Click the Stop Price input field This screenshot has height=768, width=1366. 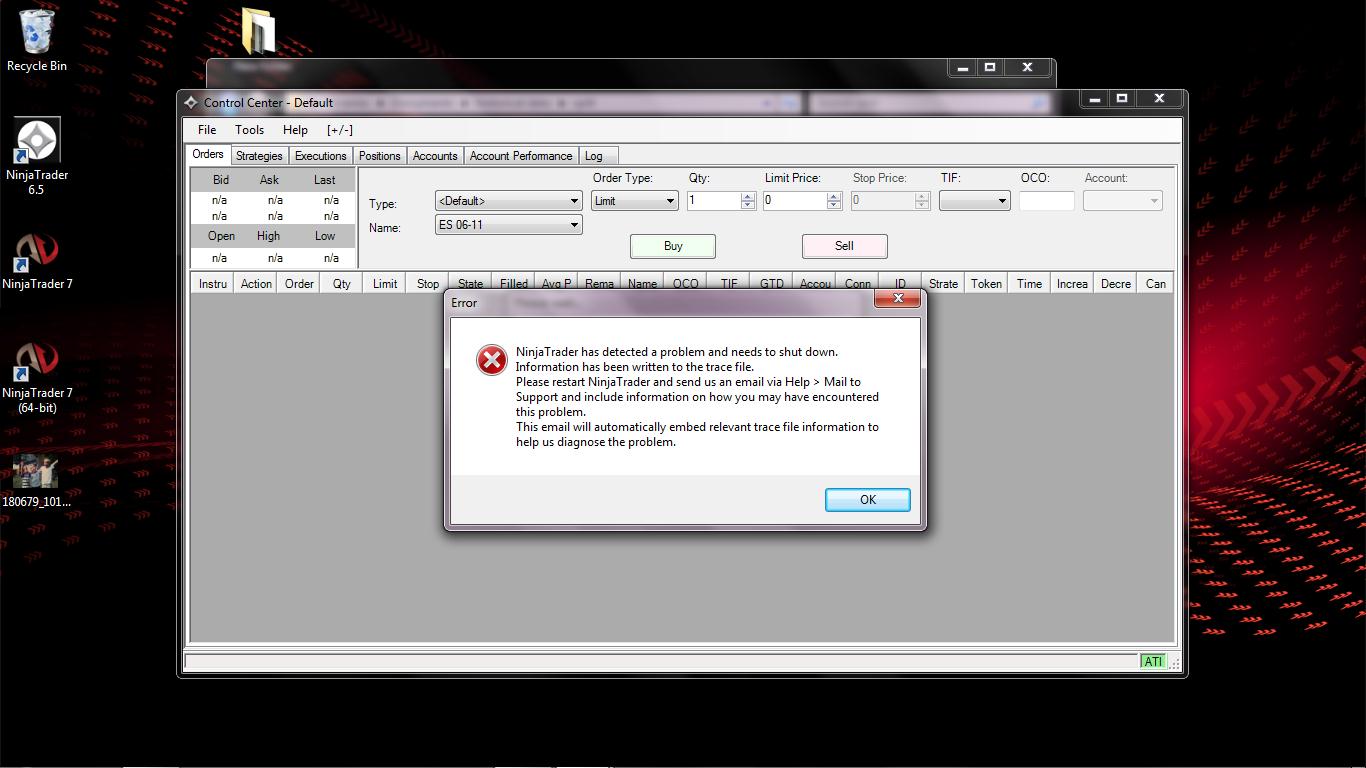(883, 201)
